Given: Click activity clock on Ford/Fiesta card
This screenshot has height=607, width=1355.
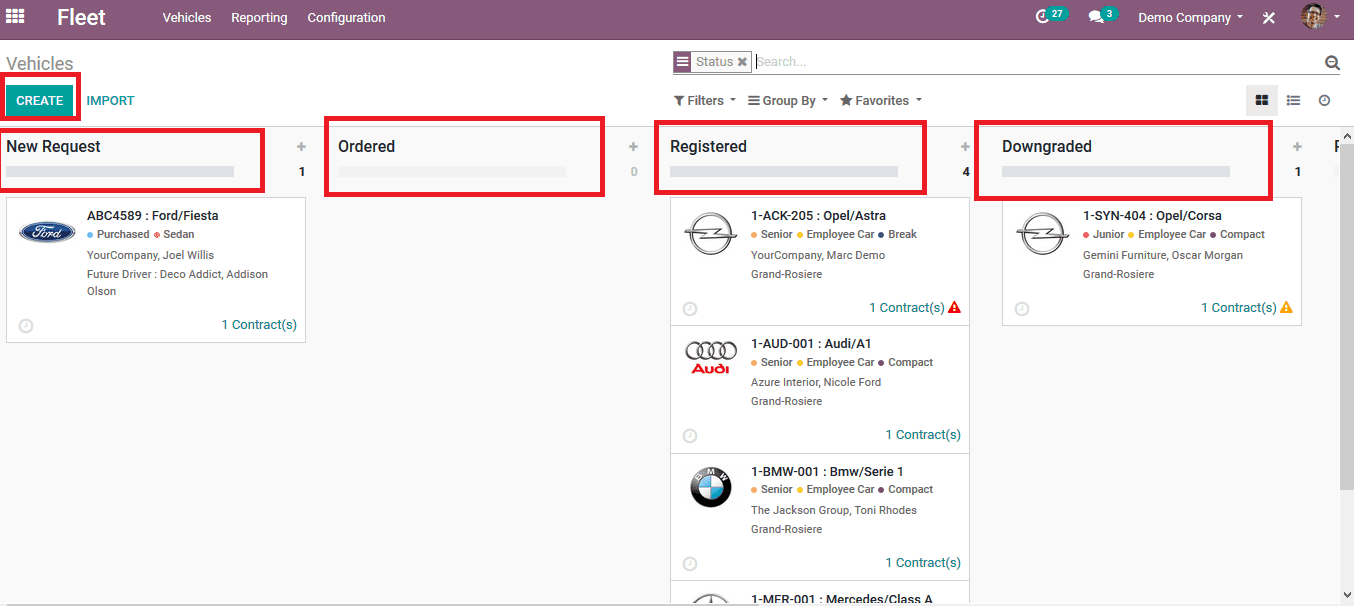Looking at the screenshot, I should pos(26,326).
